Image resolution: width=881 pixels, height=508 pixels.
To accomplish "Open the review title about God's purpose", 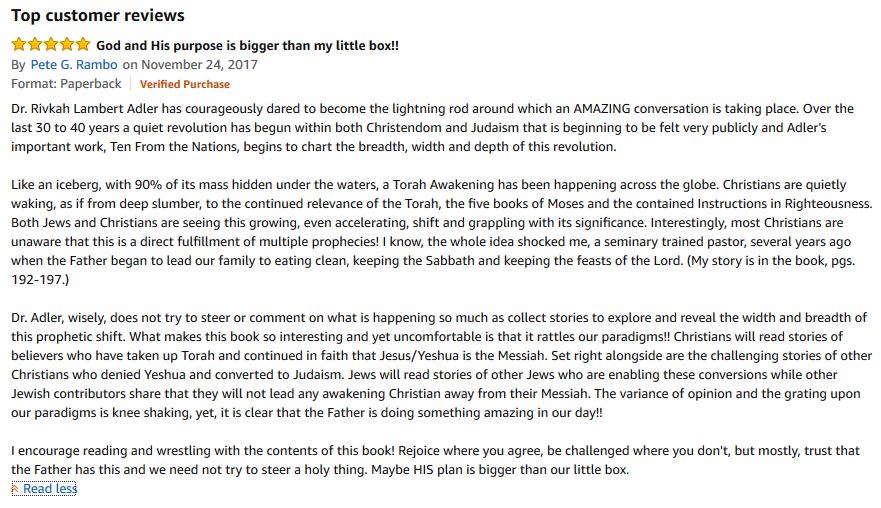I will (x=247, y=46).
